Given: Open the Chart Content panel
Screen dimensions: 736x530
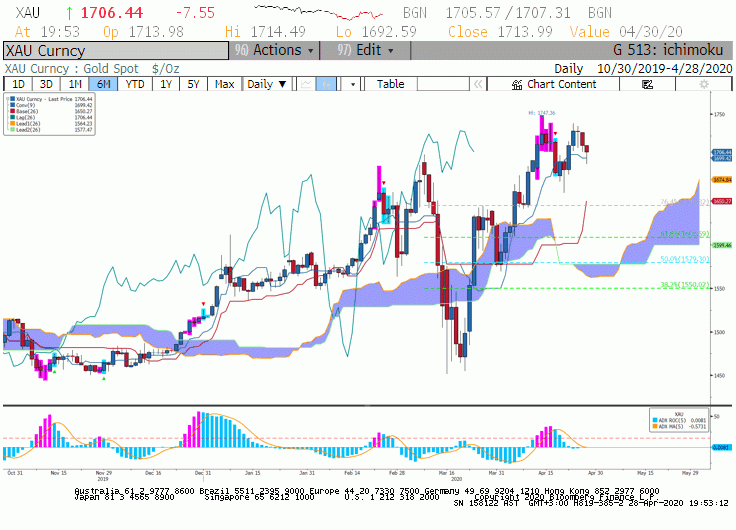Looking at the screenshot, I should coord(553,84).
